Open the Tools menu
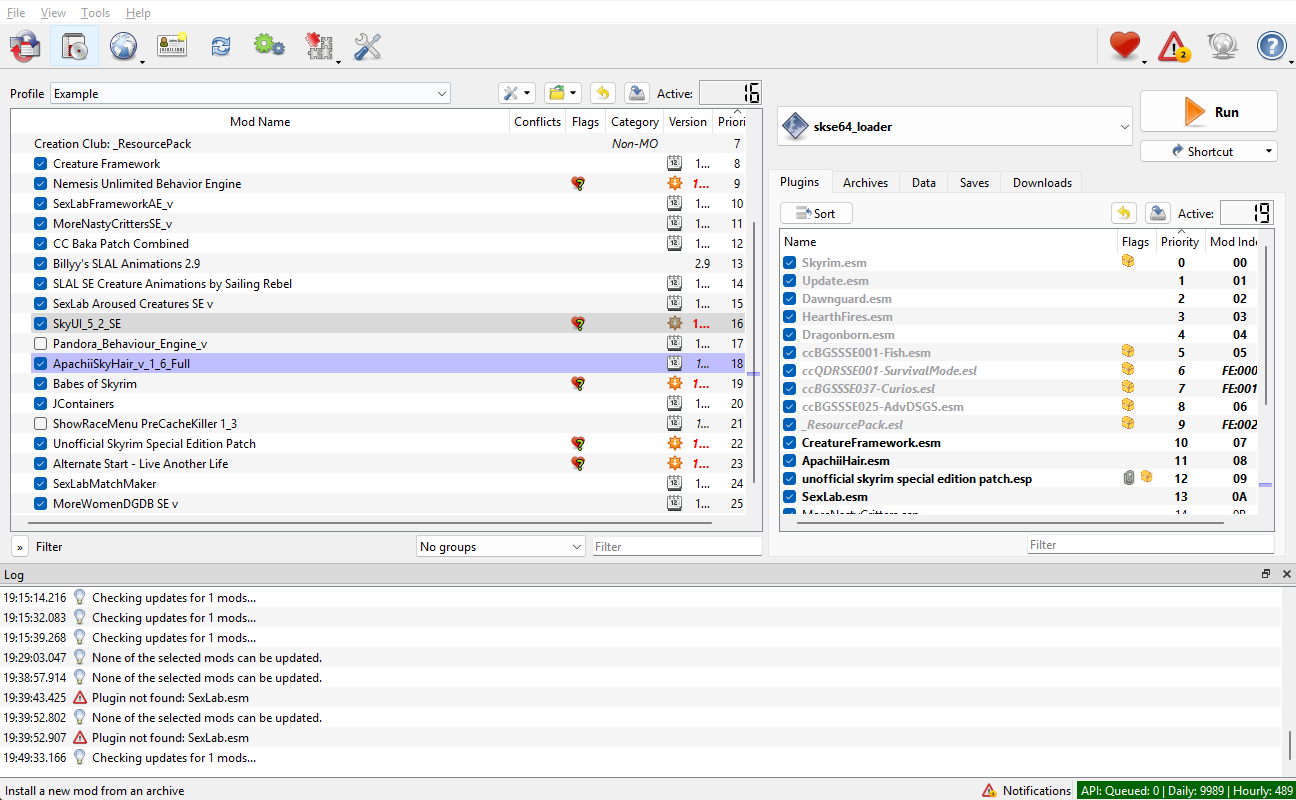Image resolution: width=1296 pixels, height=800 pixels. [95, 13]
